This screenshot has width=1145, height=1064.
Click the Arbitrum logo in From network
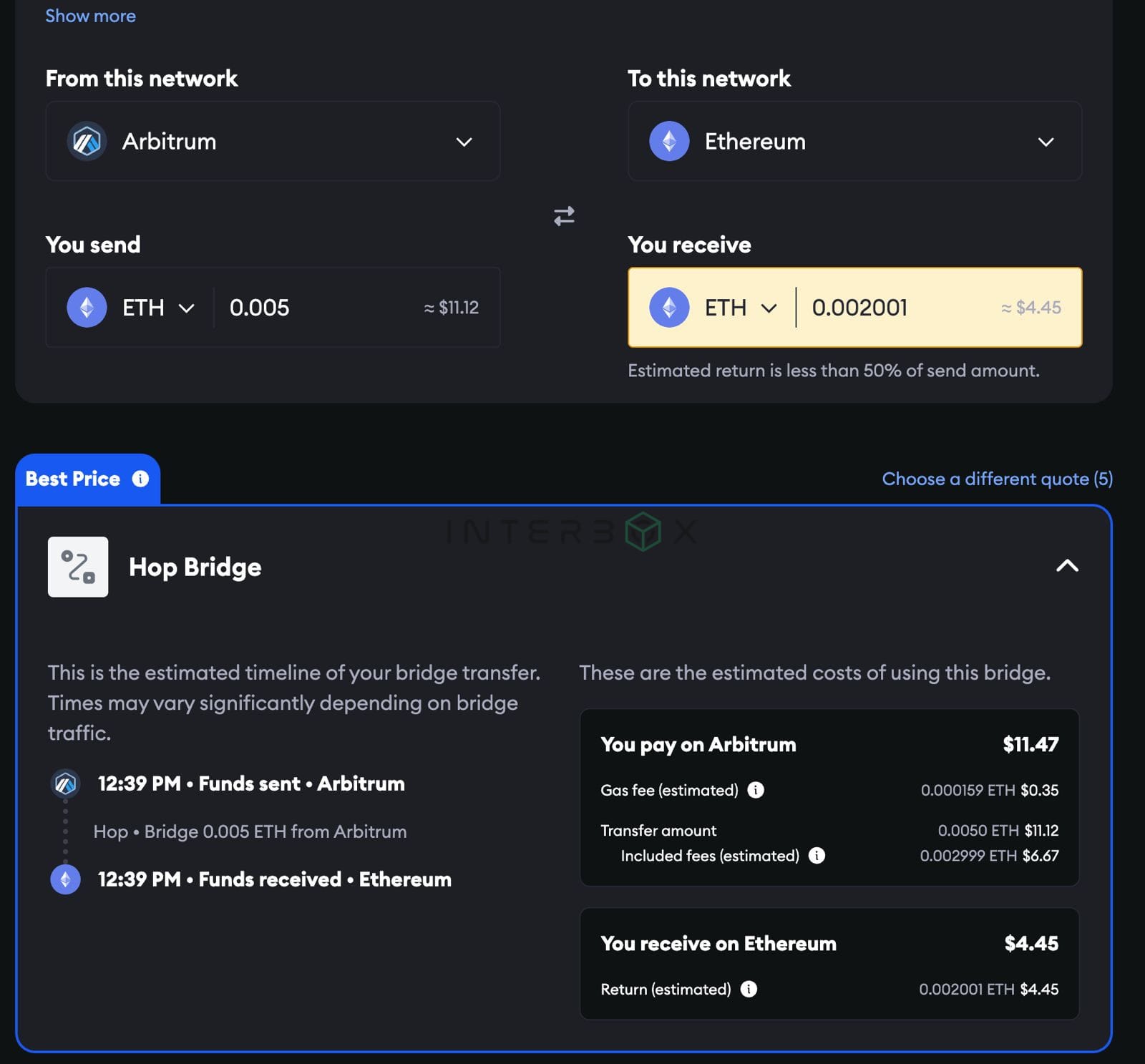coord(87,141)
